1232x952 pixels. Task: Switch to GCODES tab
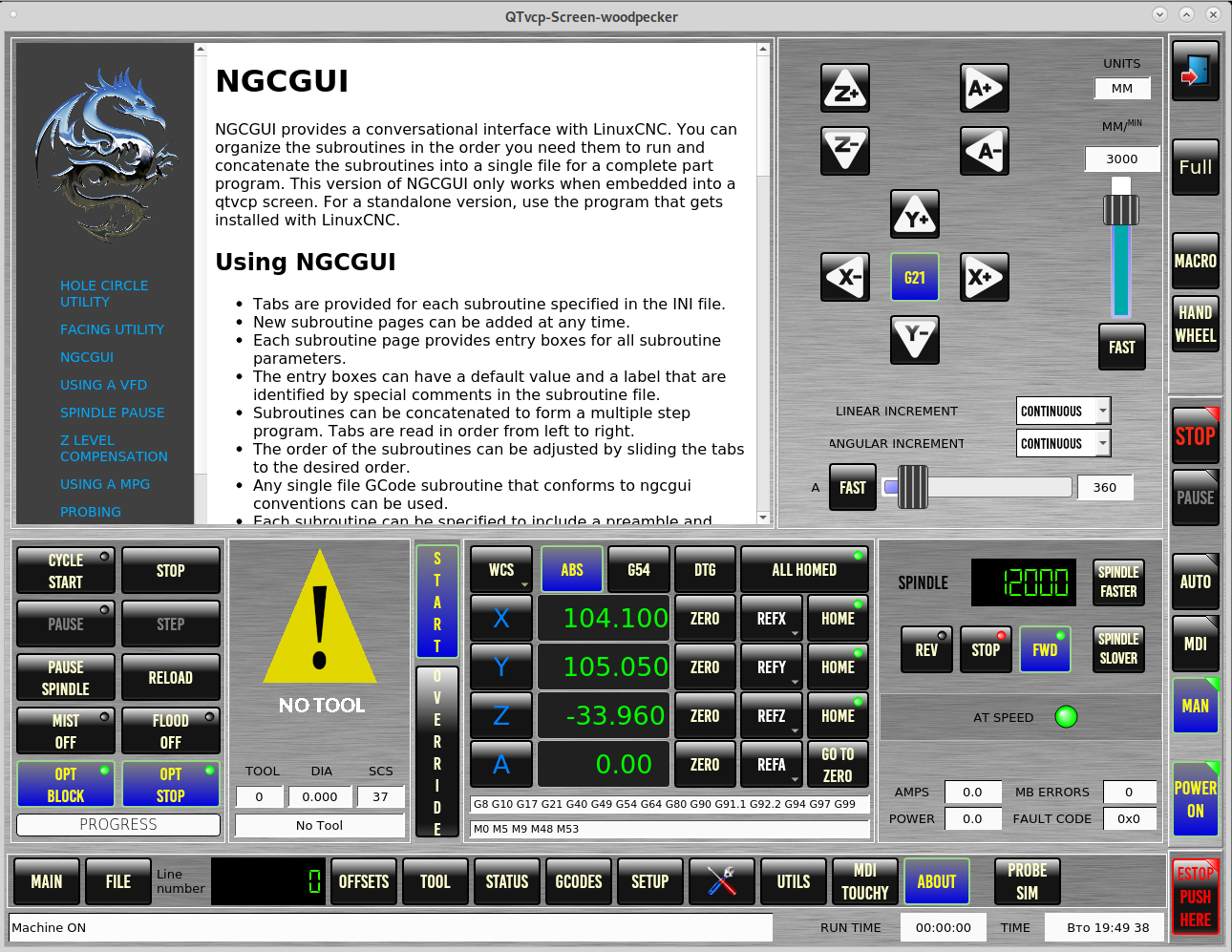[x=579, y=881]
